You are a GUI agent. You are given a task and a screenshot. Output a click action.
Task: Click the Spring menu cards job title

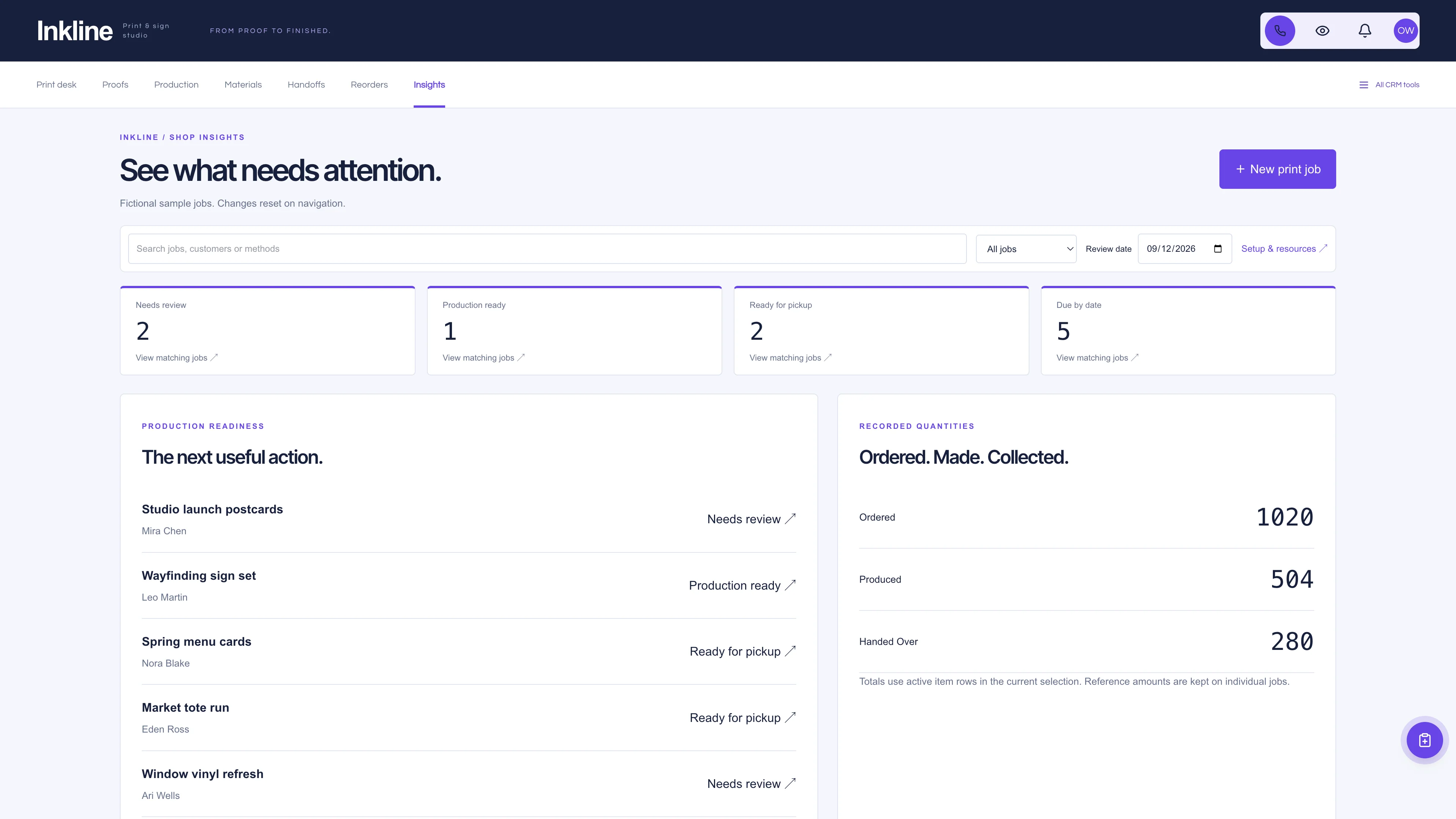point(197,642)
